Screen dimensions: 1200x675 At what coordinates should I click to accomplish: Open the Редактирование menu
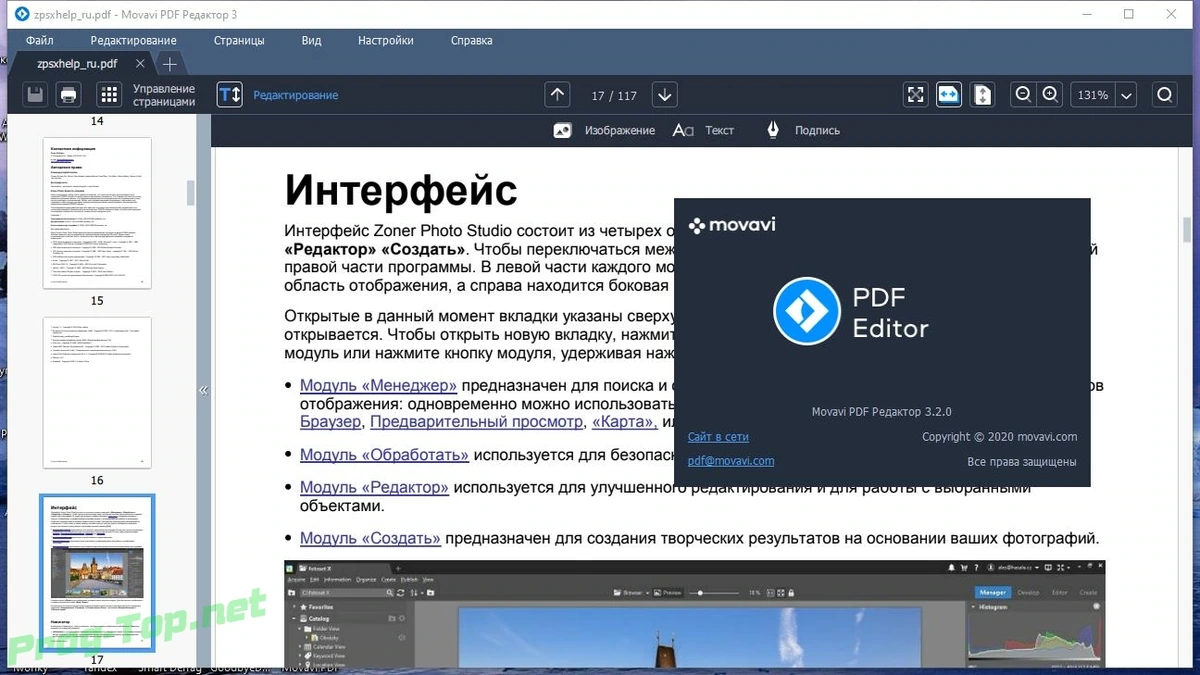[x=133, y=41]
